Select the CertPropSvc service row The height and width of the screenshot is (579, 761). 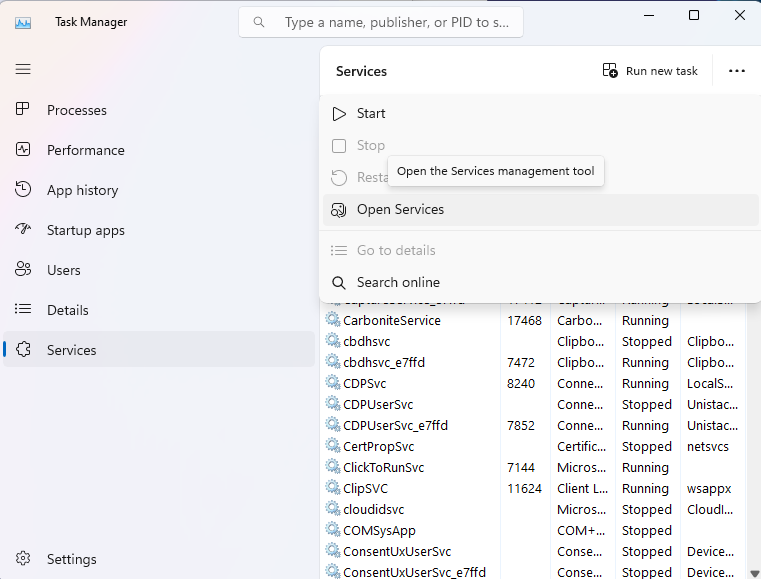pos(378,447)
